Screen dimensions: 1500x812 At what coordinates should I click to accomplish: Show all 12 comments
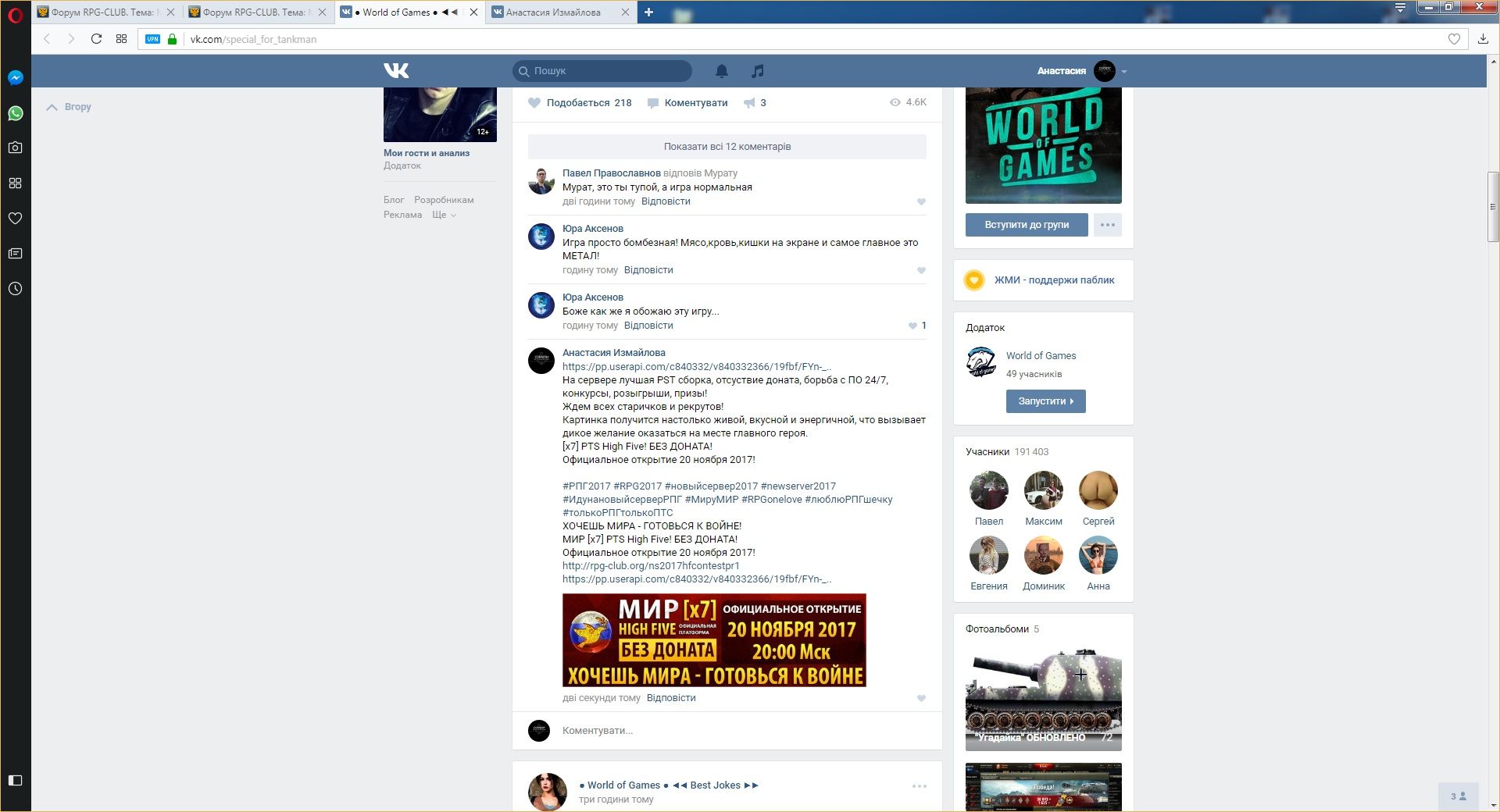tap(727, 147)
